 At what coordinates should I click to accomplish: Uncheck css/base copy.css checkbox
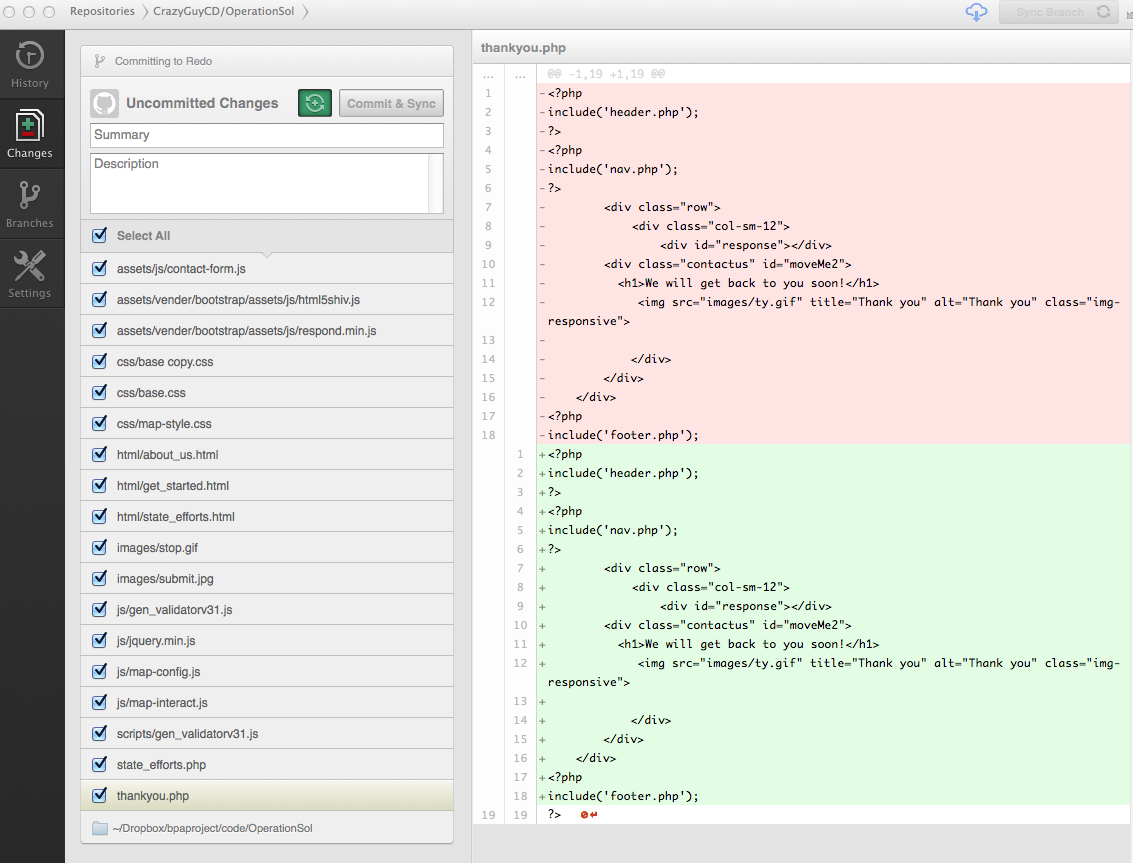100,362
